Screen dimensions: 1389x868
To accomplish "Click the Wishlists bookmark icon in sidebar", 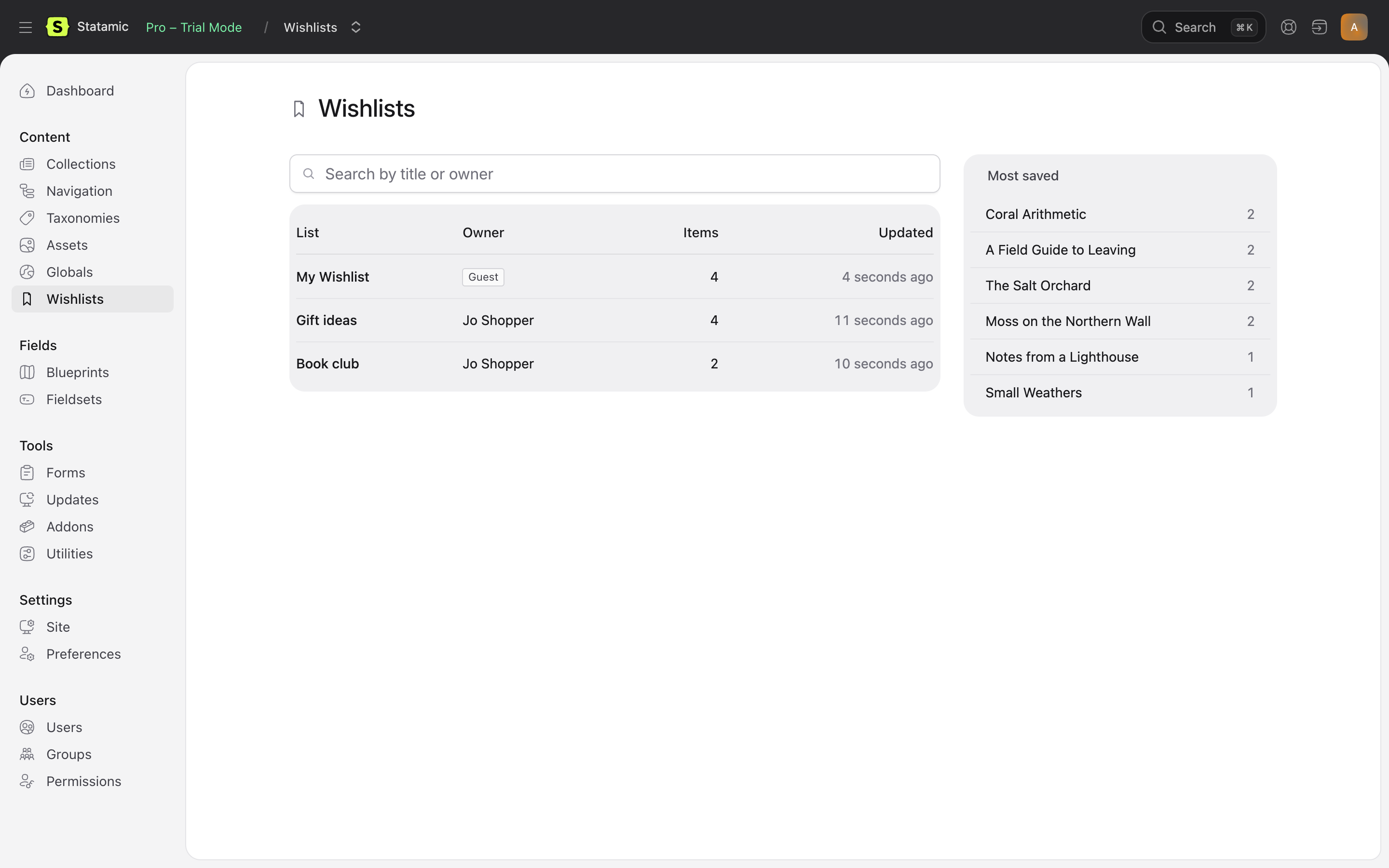I will tap(27, 299).
